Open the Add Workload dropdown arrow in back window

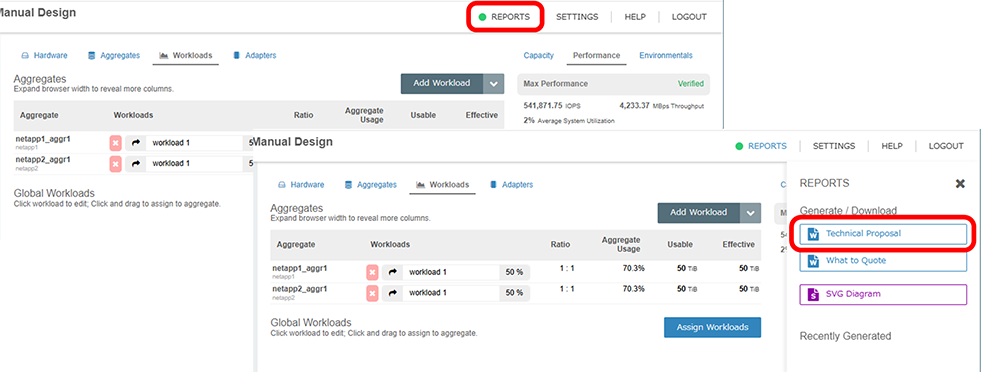(494, 84)
